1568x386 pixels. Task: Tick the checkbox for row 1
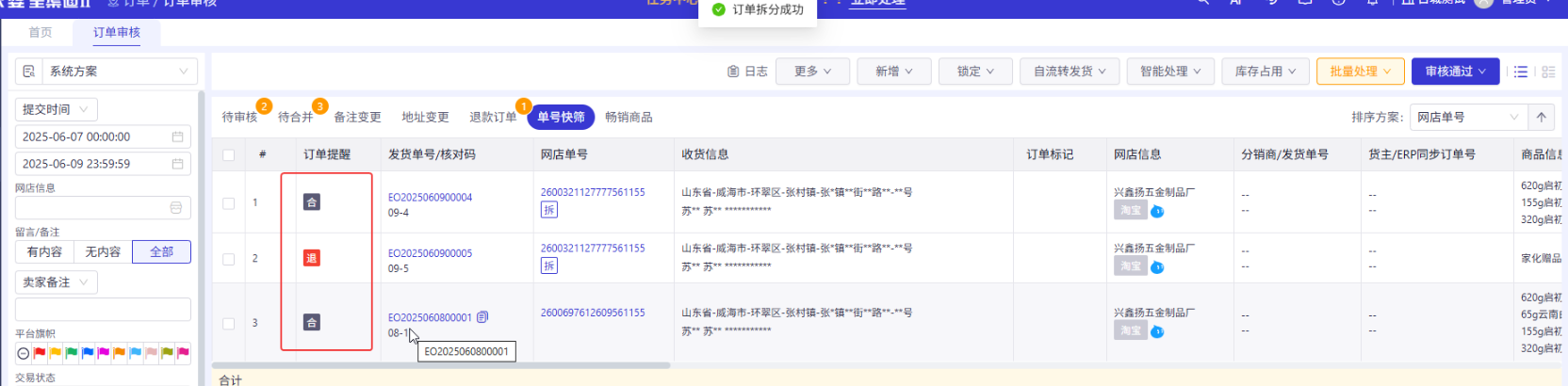[x=229, y=202]
